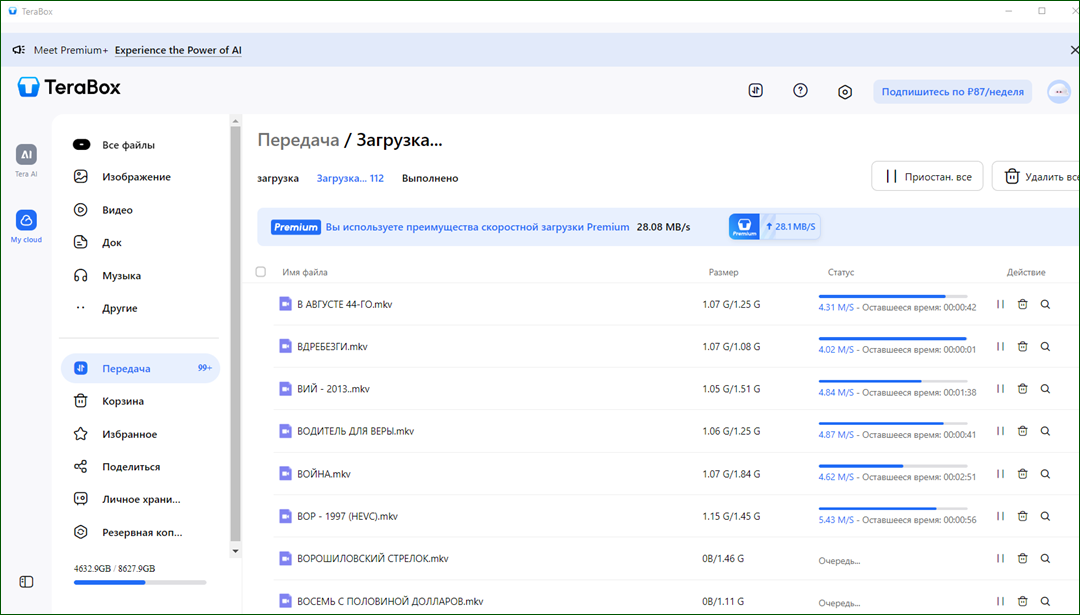Click storage usage bar 4632.9GB / 8627.9GB
Image resolution: width=1080 pixels, height=615 pixels.
pos(140,583)
